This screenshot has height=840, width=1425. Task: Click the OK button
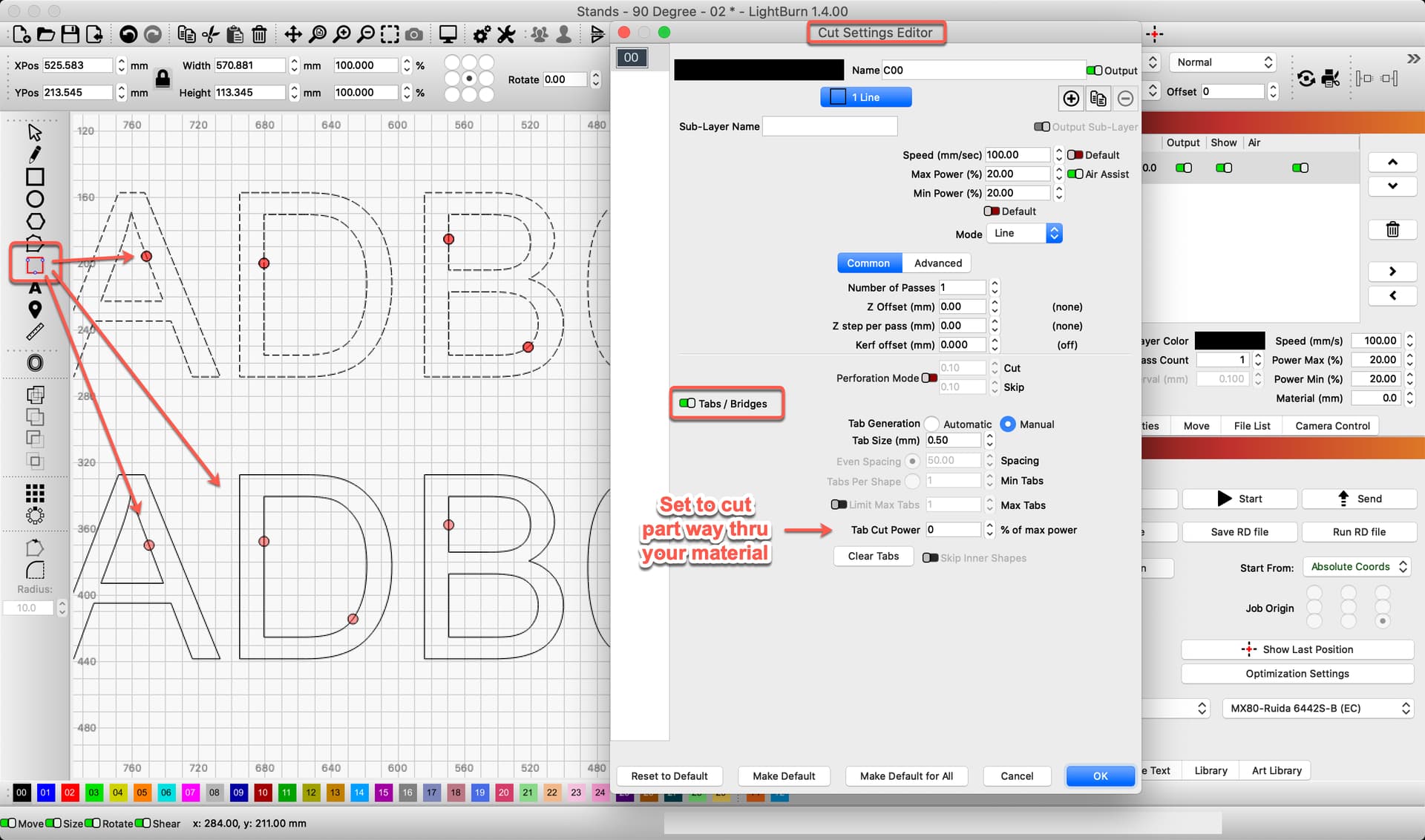coord(1100,776)
